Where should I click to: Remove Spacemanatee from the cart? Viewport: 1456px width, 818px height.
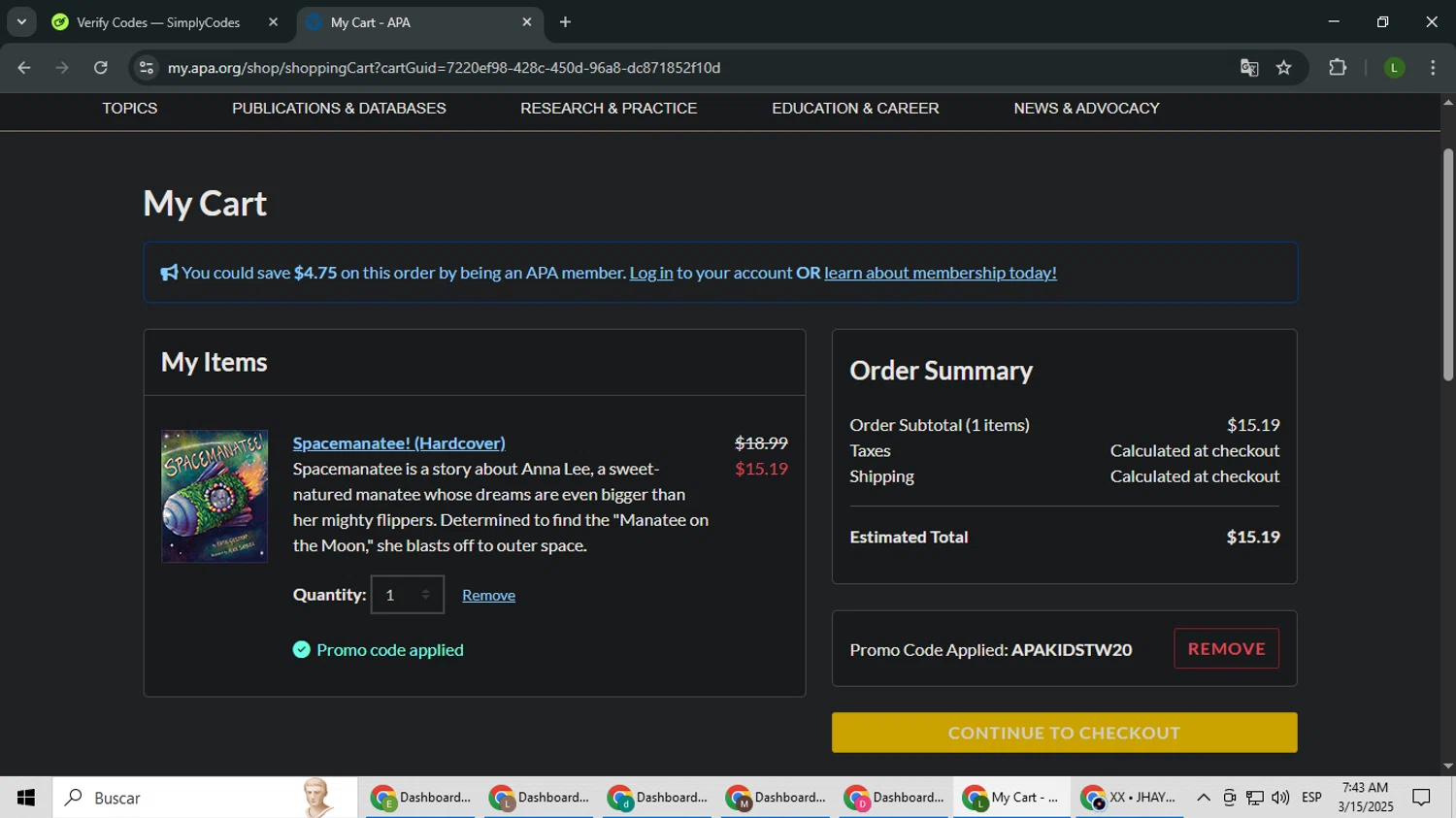click(488, 596)
